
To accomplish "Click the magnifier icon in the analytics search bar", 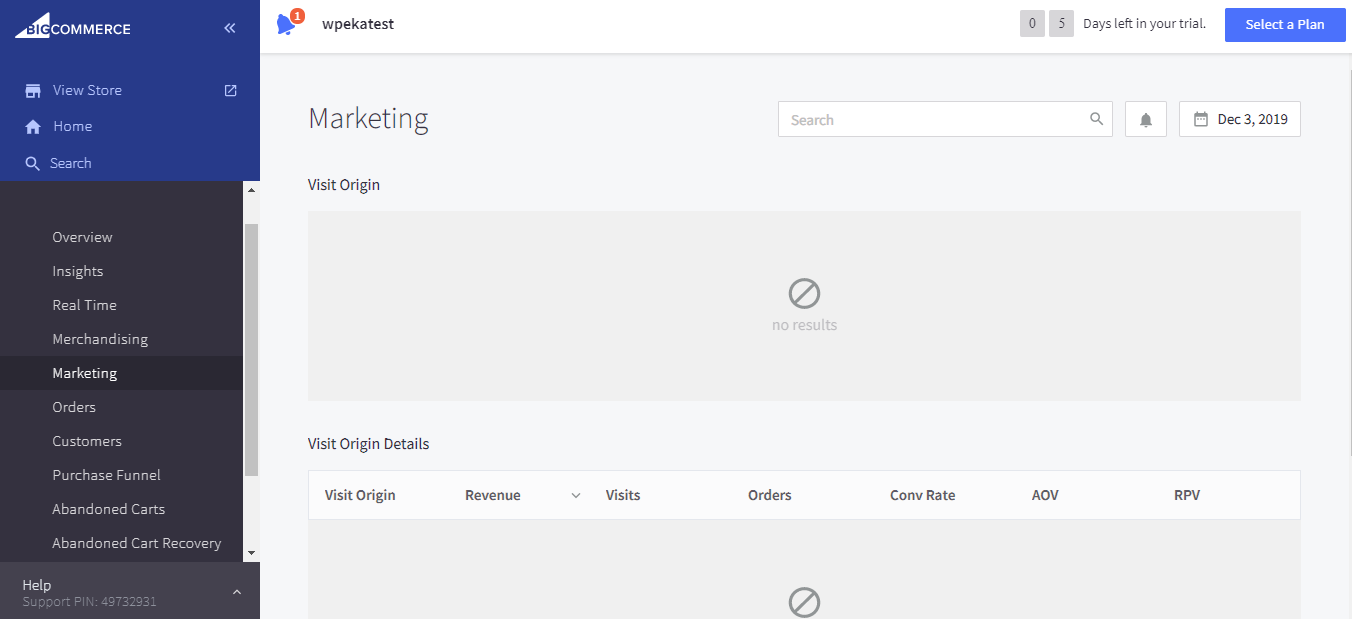I will pos(1096,118).
